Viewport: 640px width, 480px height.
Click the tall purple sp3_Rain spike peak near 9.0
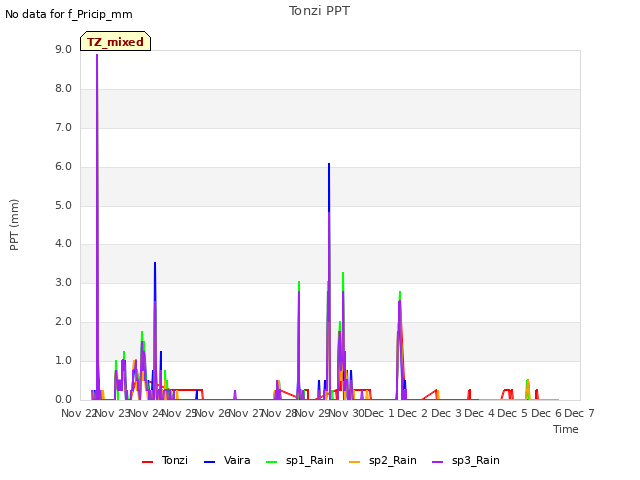point(97,55)
